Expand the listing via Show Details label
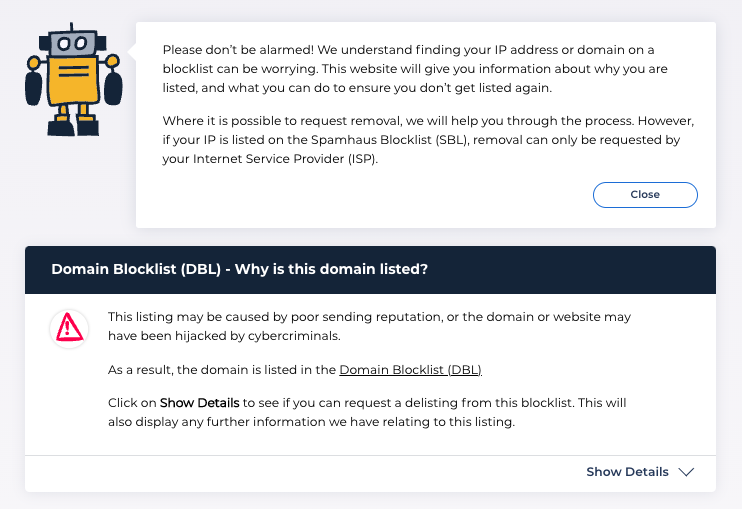The image size is (742, 509). [x=627, y=472]
